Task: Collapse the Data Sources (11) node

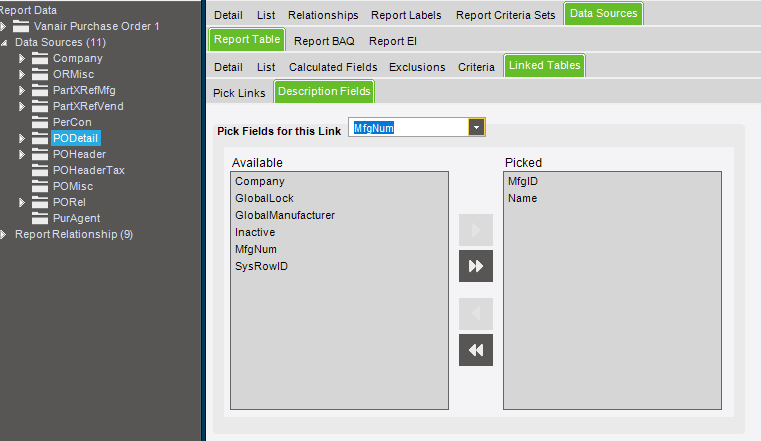Action: 4,43
